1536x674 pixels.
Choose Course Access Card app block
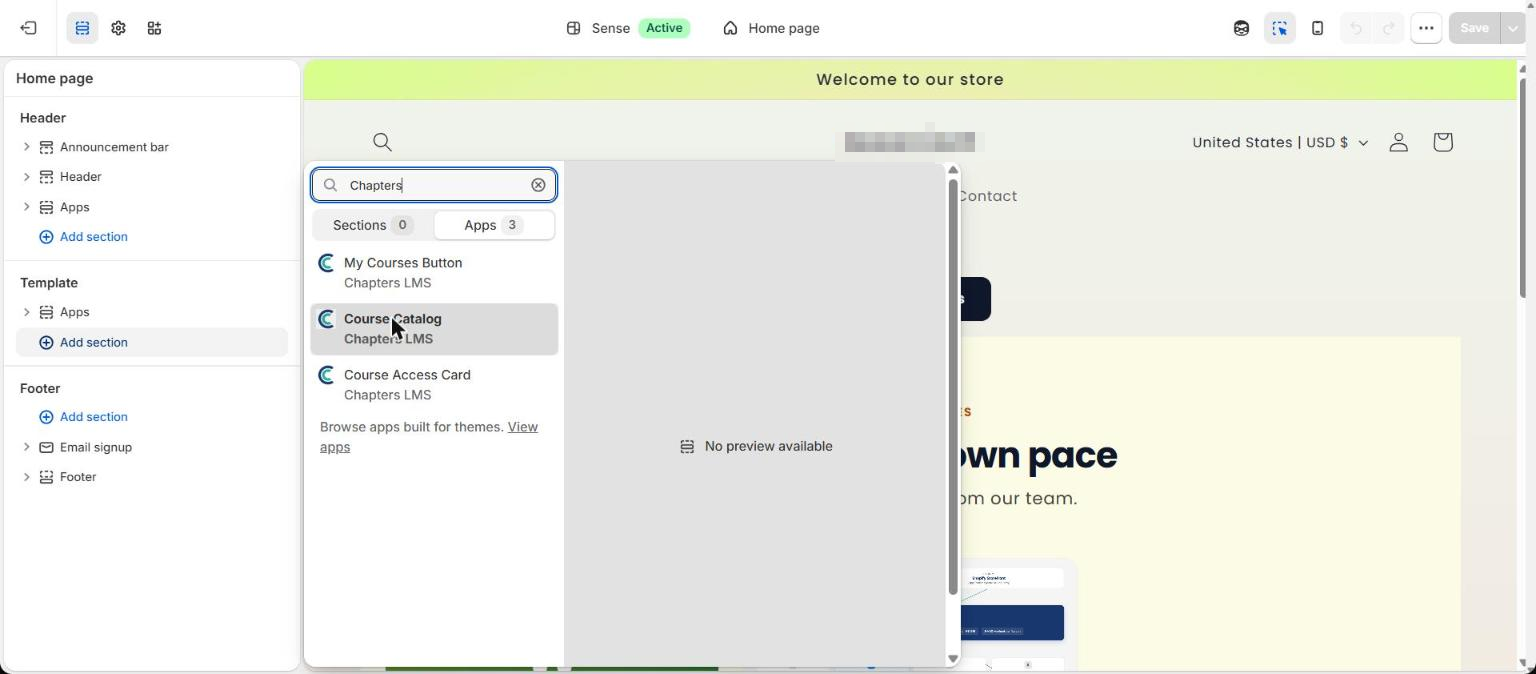434,385
